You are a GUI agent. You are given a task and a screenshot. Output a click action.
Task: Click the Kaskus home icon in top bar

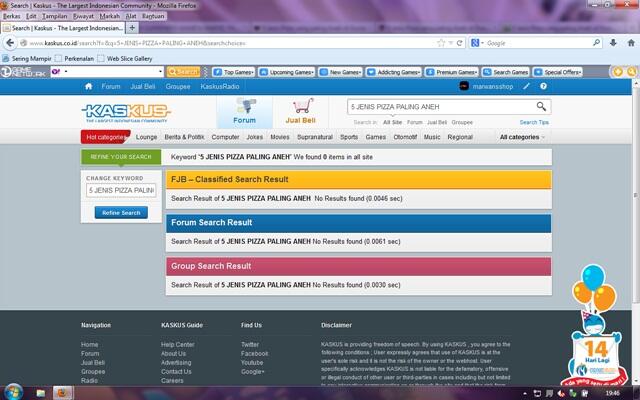point(90,87)
